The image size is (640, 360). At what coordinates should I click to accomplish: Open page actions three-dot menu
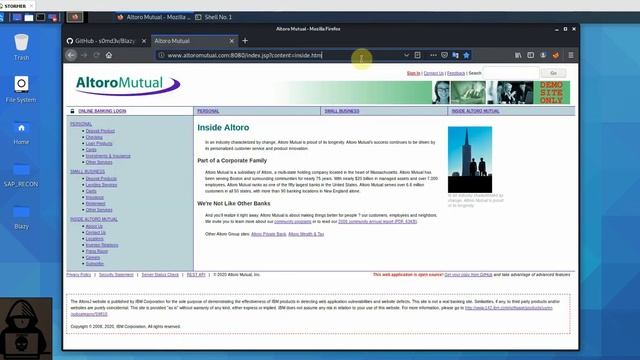(x=433, y=55)
